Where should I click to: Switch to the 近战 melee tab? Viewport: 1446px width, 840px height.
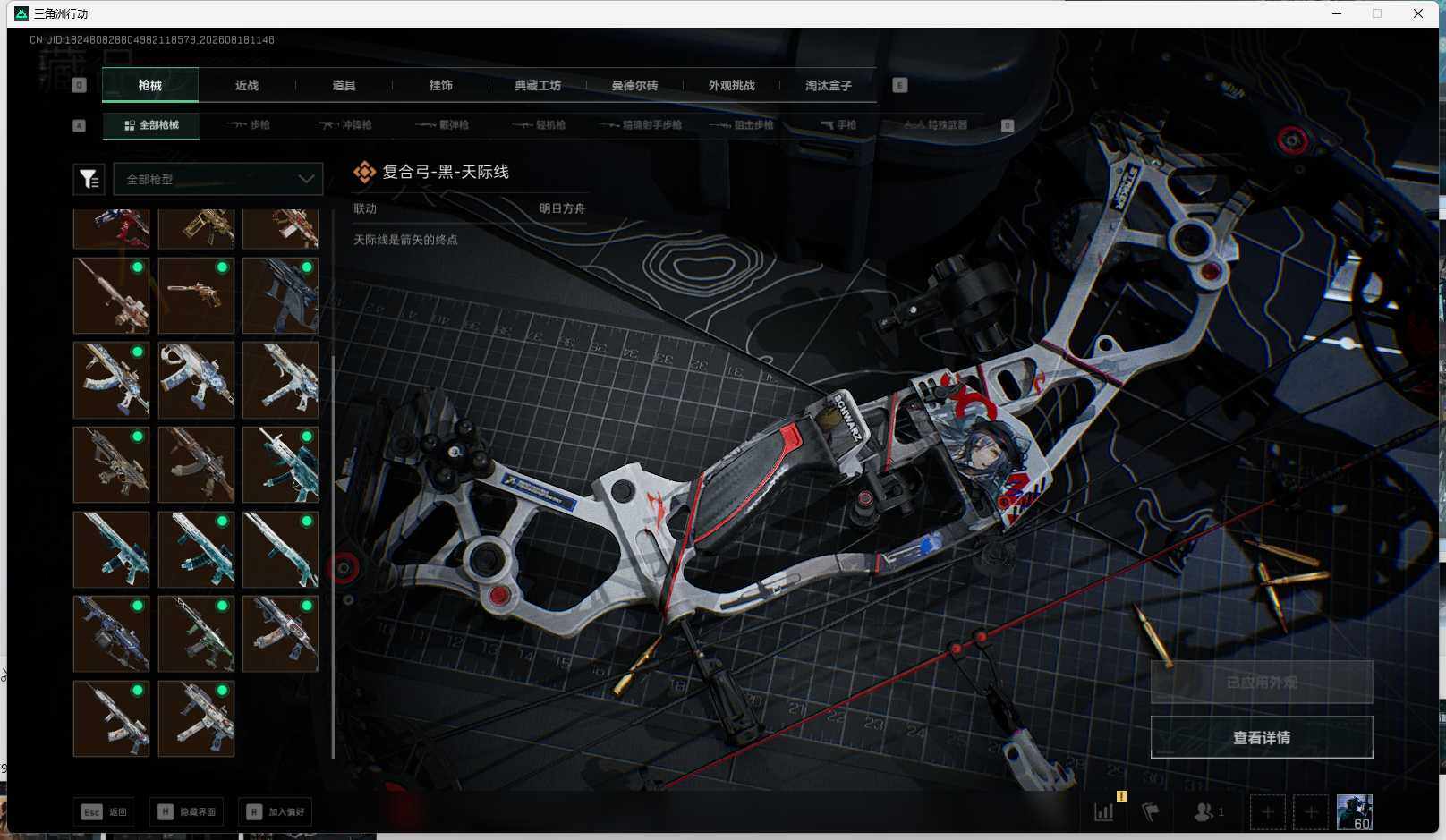pos(247,85)
